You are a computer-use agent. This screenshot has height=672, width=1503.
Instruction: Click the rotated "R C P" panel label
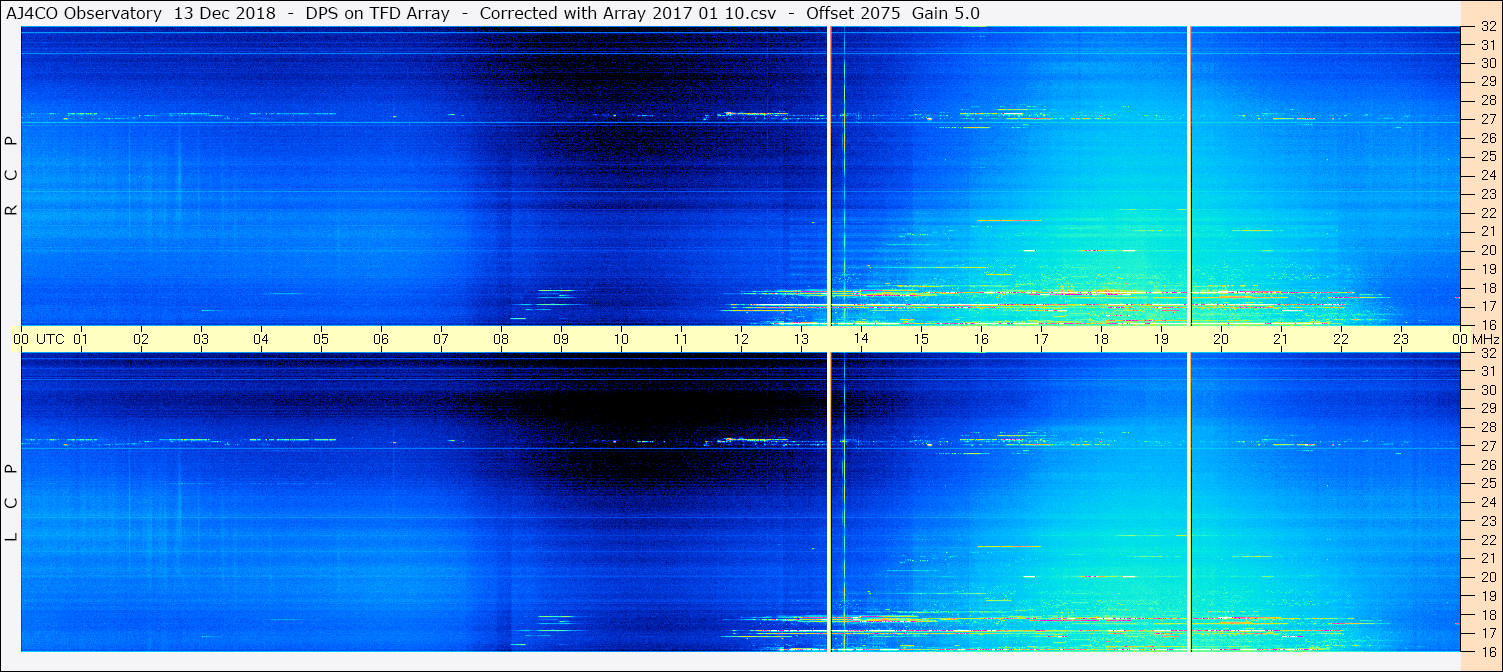[12, 176]
